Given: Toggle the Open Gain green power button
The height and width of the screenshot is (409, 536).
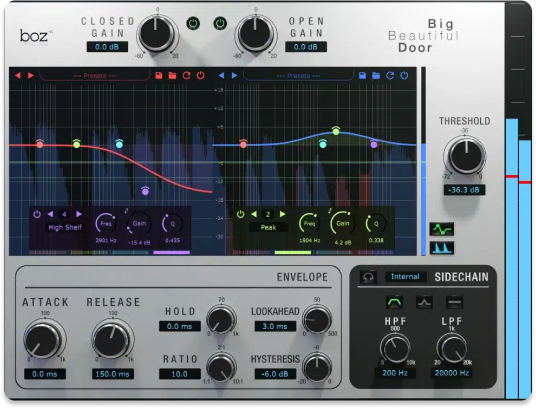Looking at the screenshot, I should 220,24.
